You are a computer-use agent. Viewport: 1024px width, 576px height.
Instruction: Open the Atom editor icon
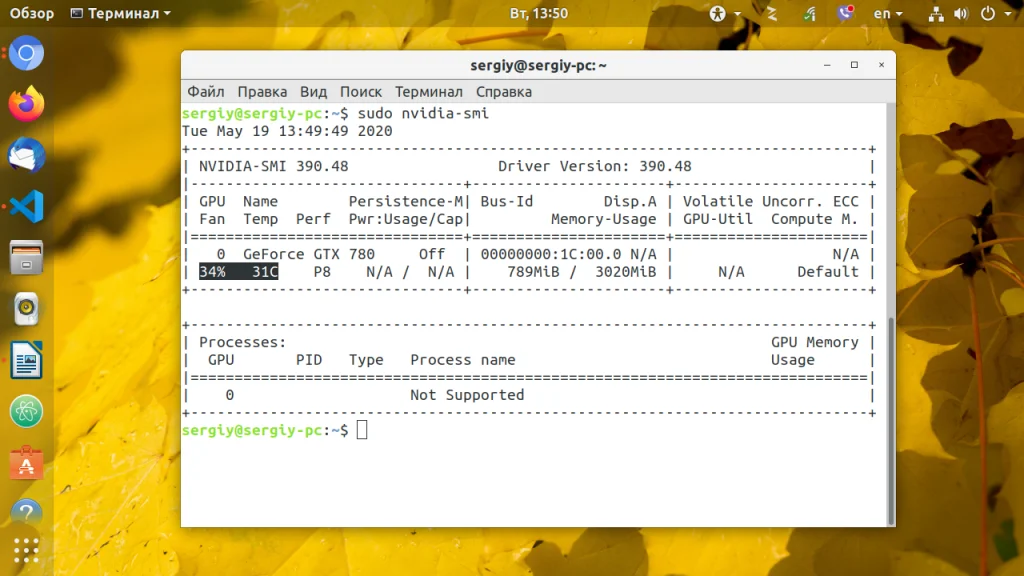[x=27, y=412]
